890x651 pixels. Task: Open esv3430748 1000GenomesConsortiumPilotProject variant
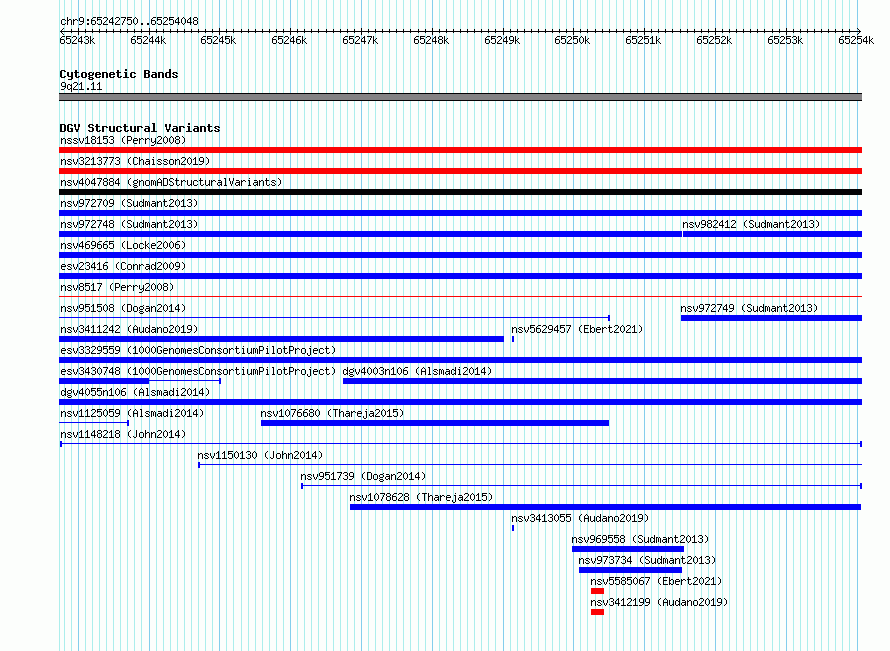(198, 371)
